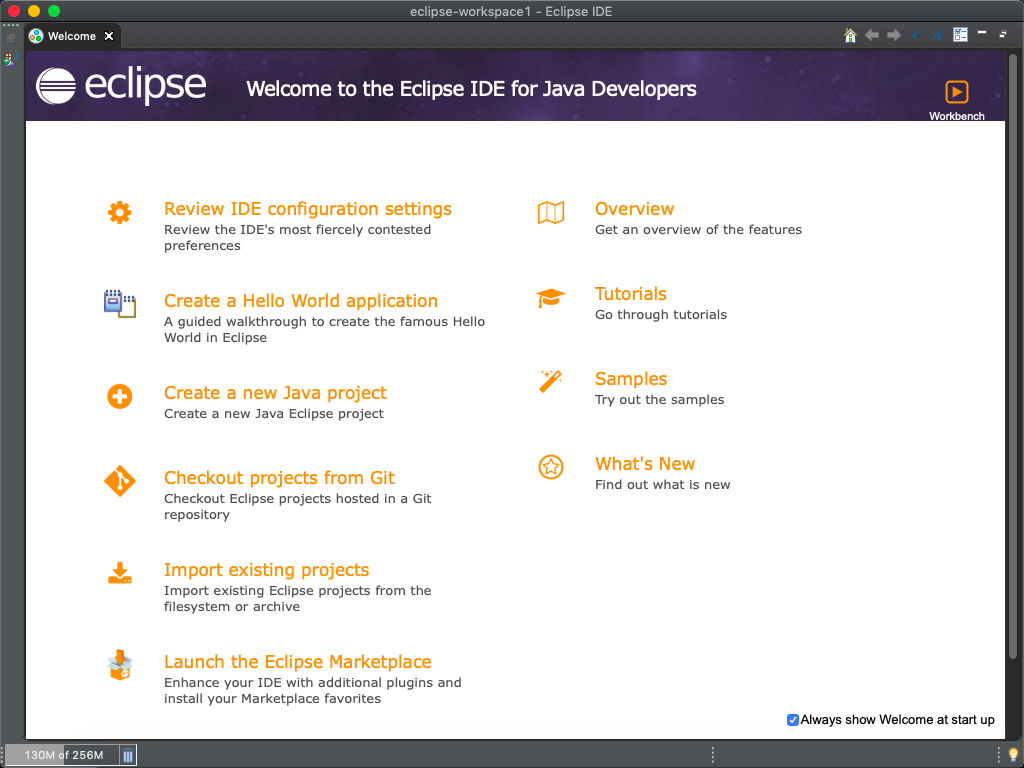Viewport: 1024px width, 768px height.
Task: Click the Overview map icon
Action: (551, 212)
